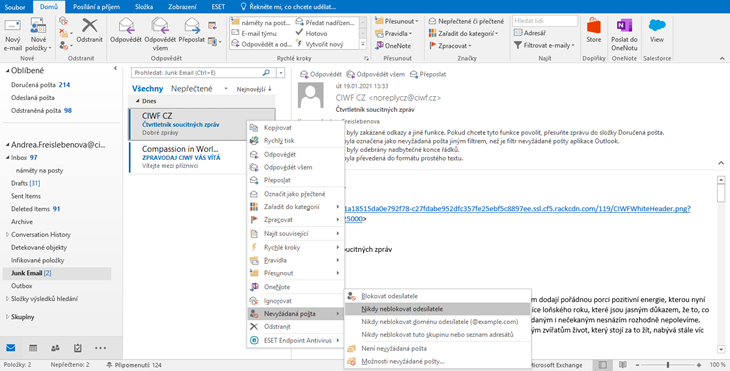Open the rackcdn CIWFWhiteHeader.png link
Viewport: 730px width, 371px height.
pyautogui.click(x=518, y=209)
